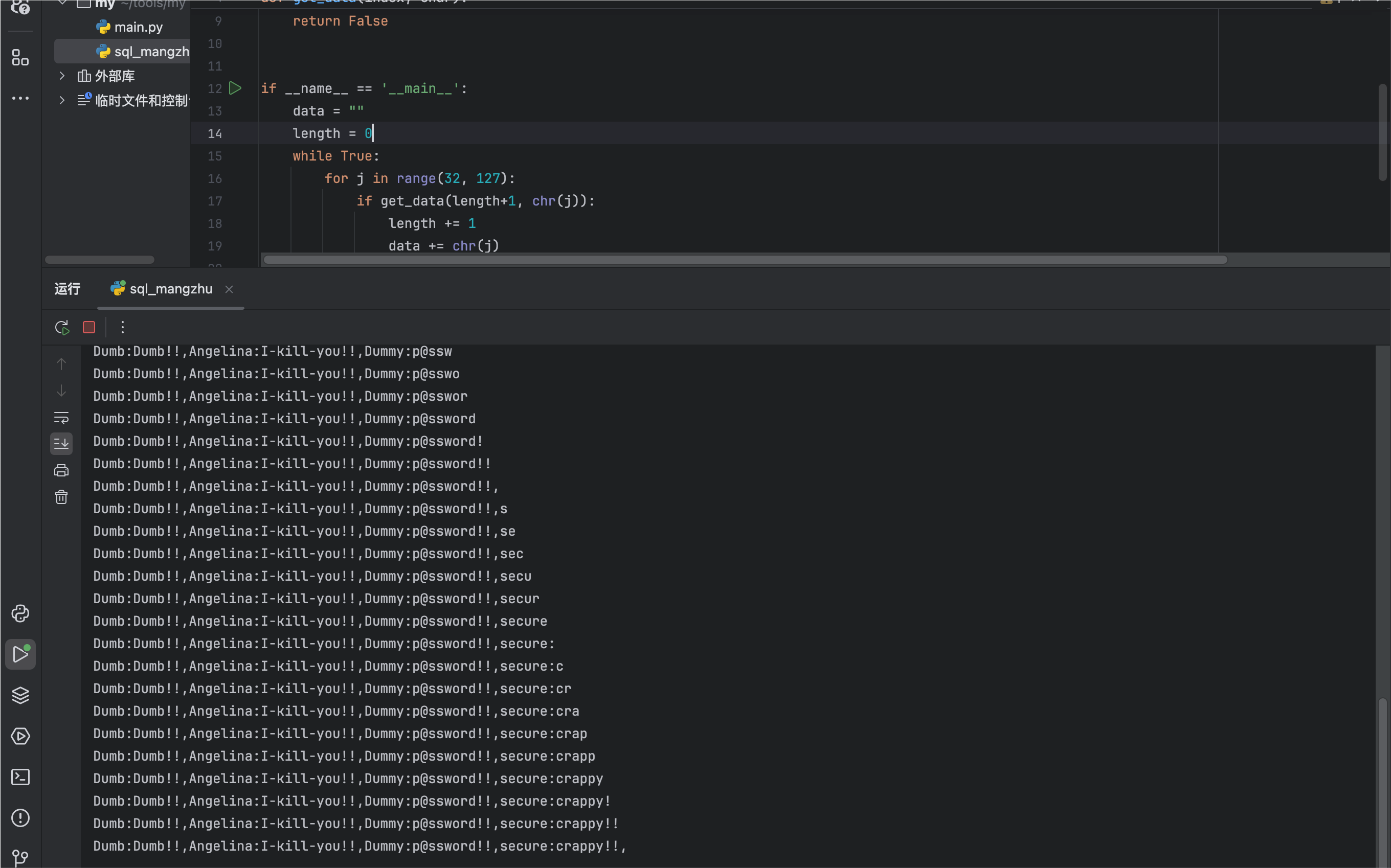The width and height of the screenshot is (1391, 868).
Task: Stop the running process
Action: (x=89, y=327)
